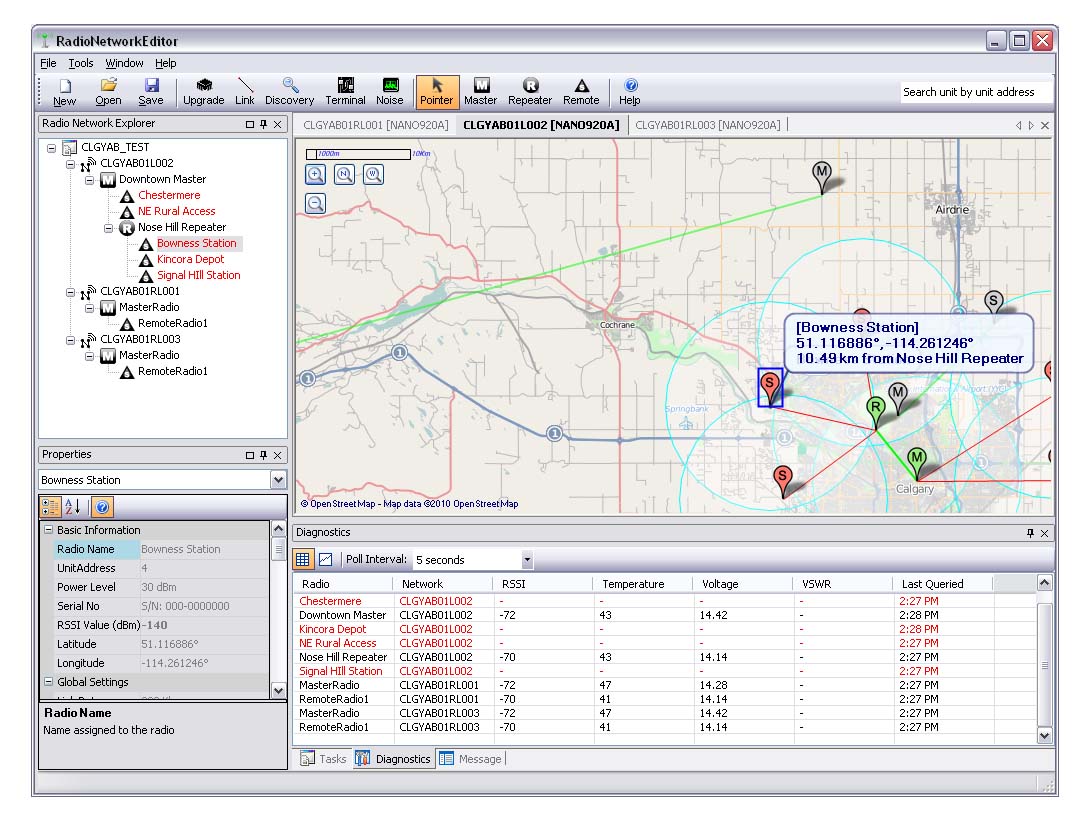Select the Link tool
This screenshot has width=1091, height=822.
point(245,93)
